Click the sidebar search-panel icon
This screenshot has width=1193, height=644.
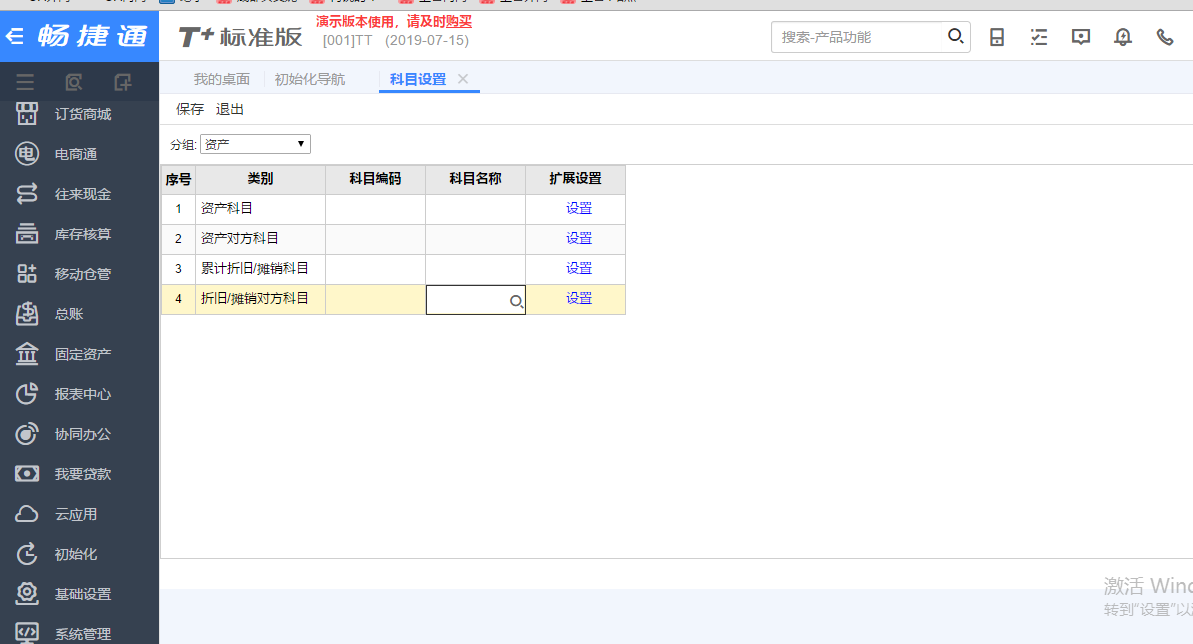pyautogui.click(x=74, y=82)
